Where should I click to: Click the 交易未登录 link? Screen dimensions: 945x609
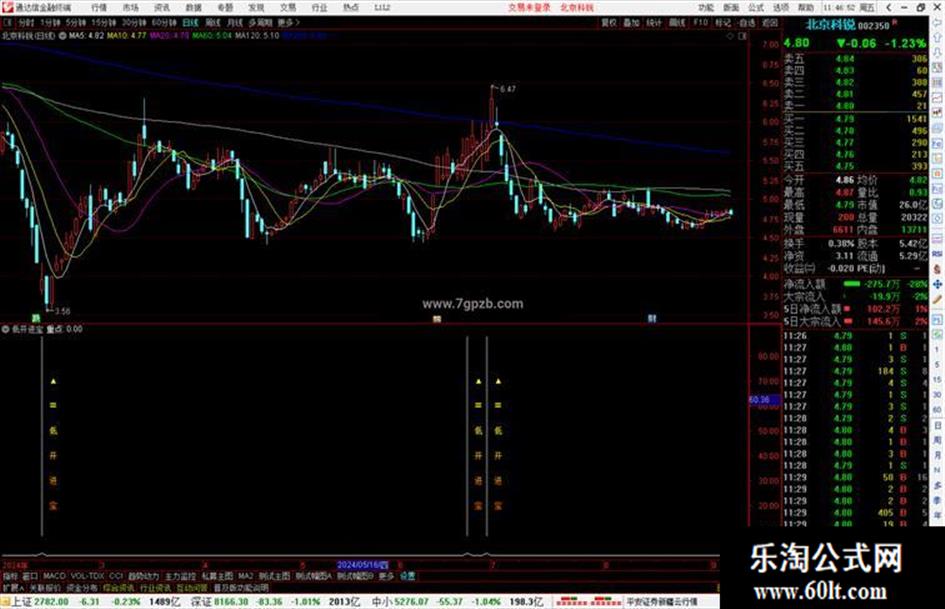[x=529, y=8]
